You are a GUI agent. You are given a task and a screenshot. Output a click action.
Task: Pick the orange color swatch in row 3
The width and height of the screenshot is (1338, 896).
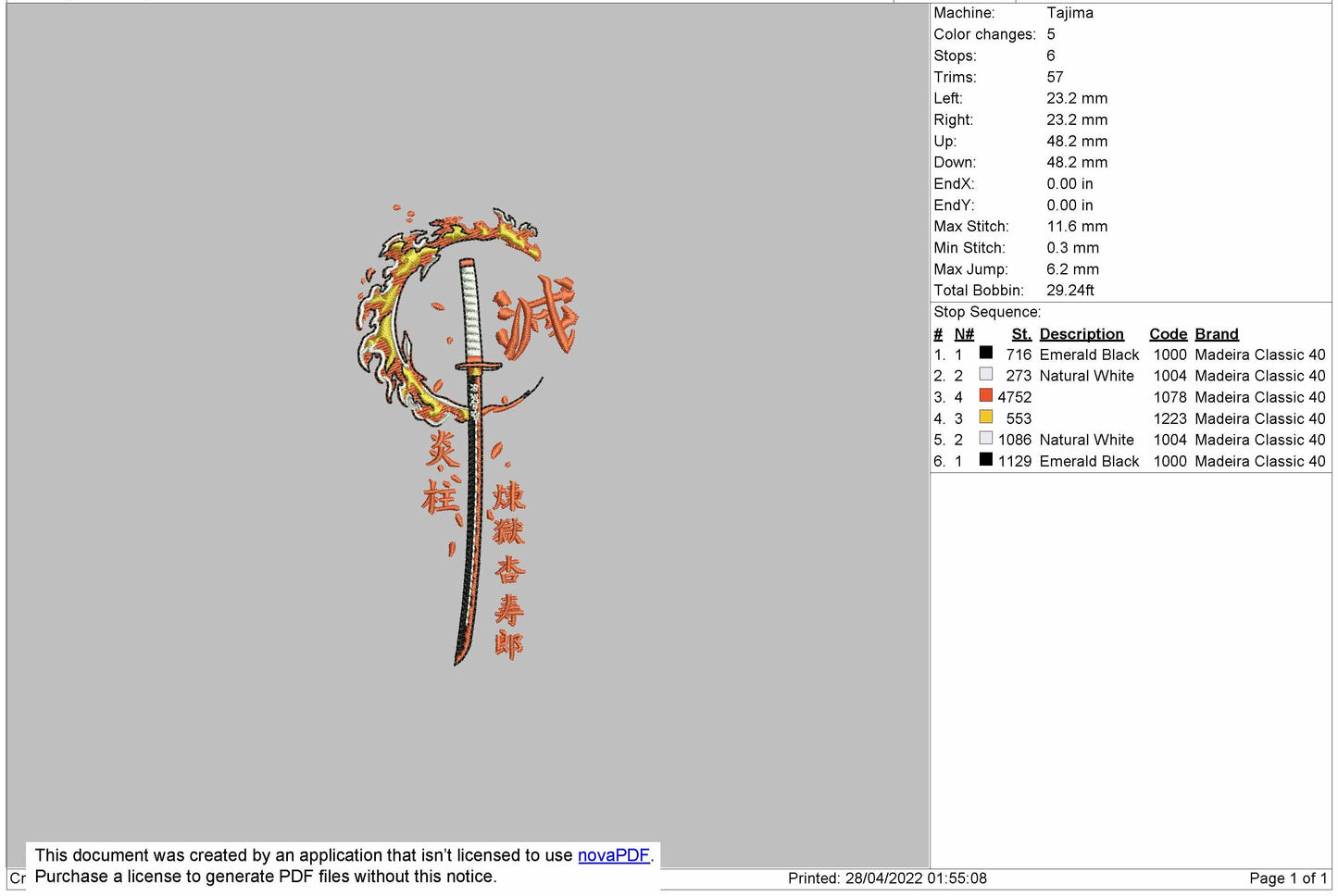[x=985, y=395]
